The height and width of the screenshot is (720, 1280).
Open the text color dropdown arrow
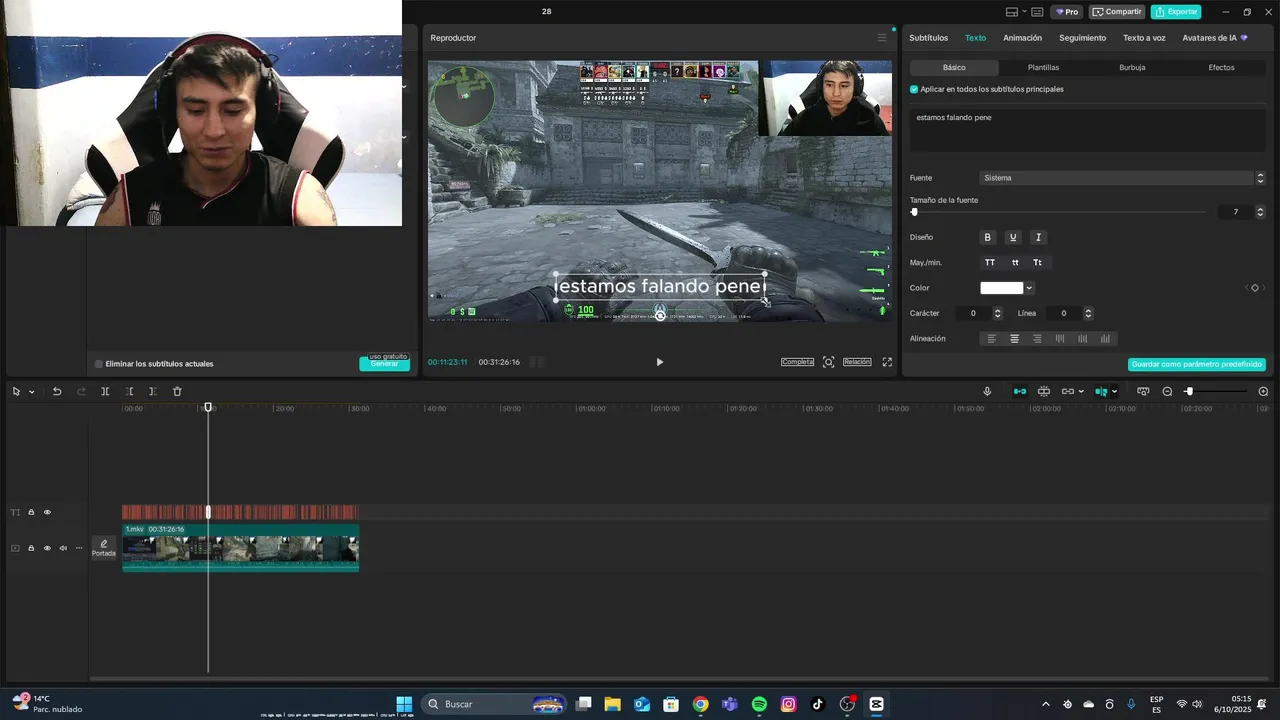pyautogui.click(x=1029, y=288)
